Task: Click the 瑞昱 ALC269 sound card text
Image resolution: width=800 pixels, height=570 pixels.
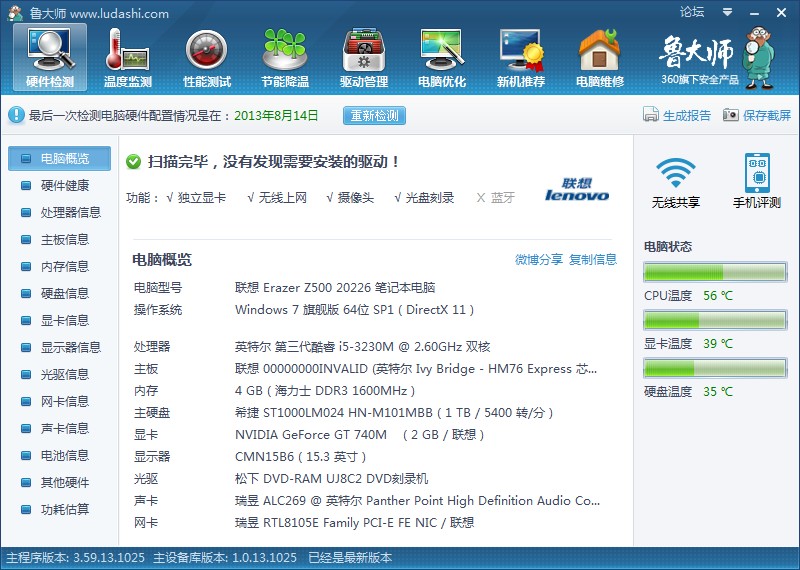Action: pos(417,501)
